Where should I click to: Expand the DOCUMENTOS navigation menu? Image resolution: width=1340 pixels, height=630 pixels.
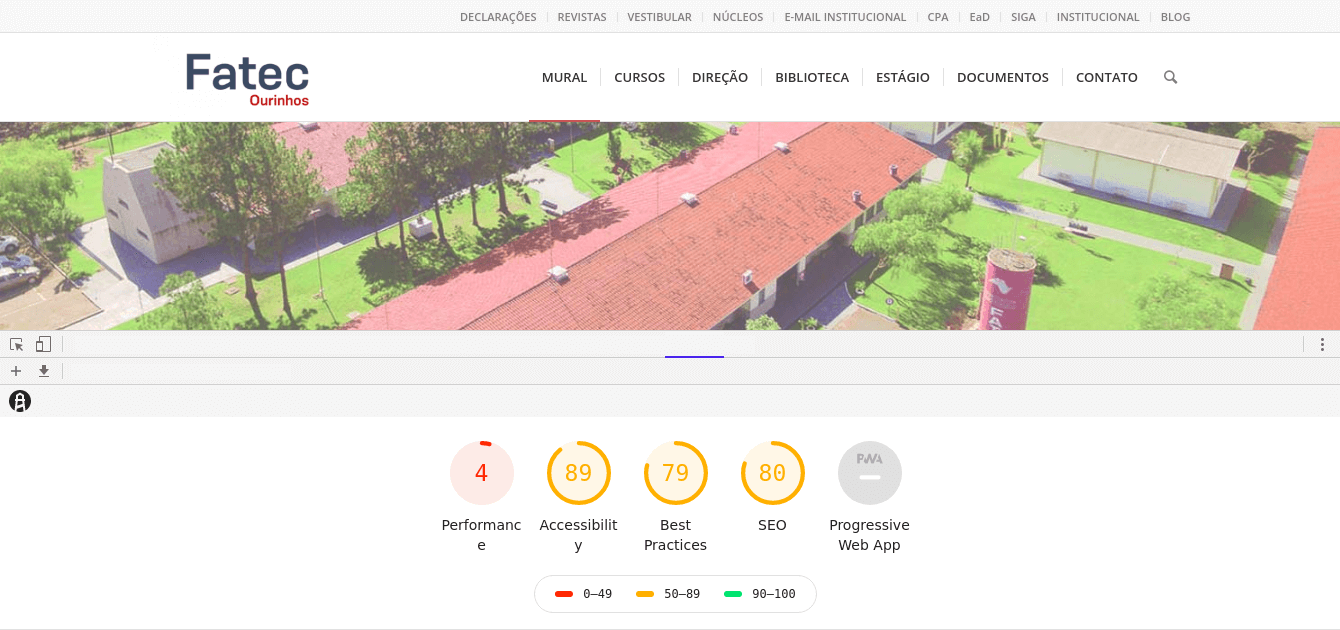coord(1002,77)
